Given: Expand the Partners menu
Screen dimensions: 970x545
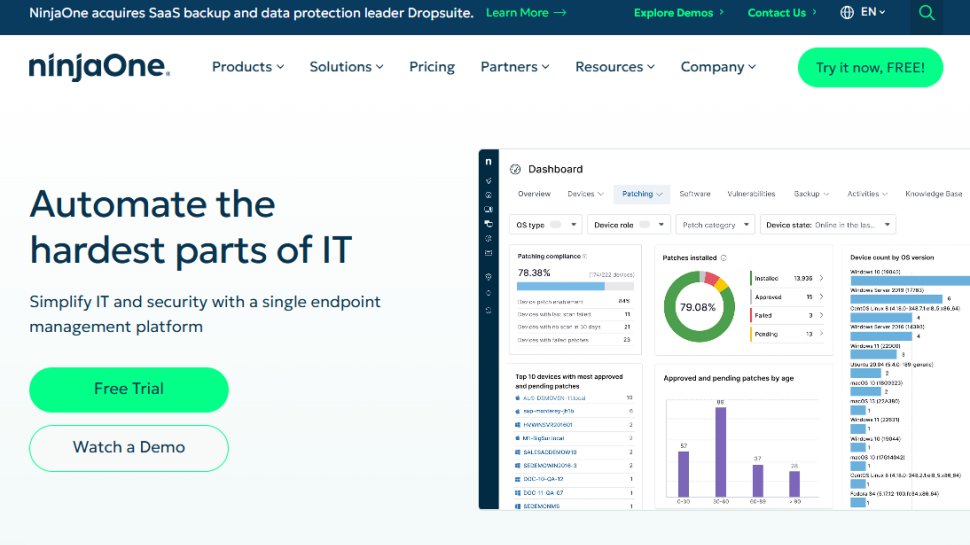Looking at the screenshot, I should [515, 67].
